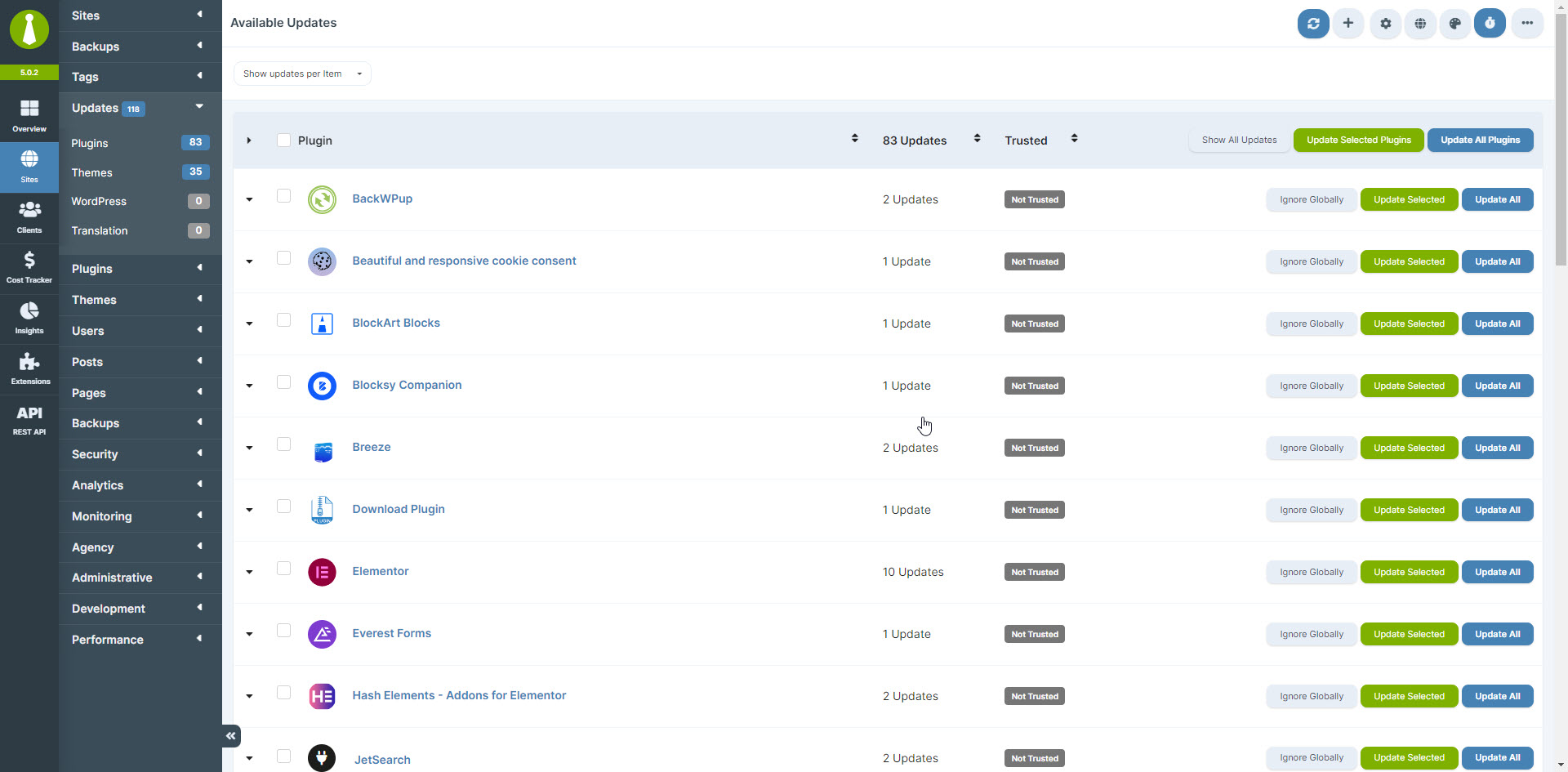Viewport: 1568px width, 772px height.
Task: Expand the BackWPup row details
Action: pos(249,199)
